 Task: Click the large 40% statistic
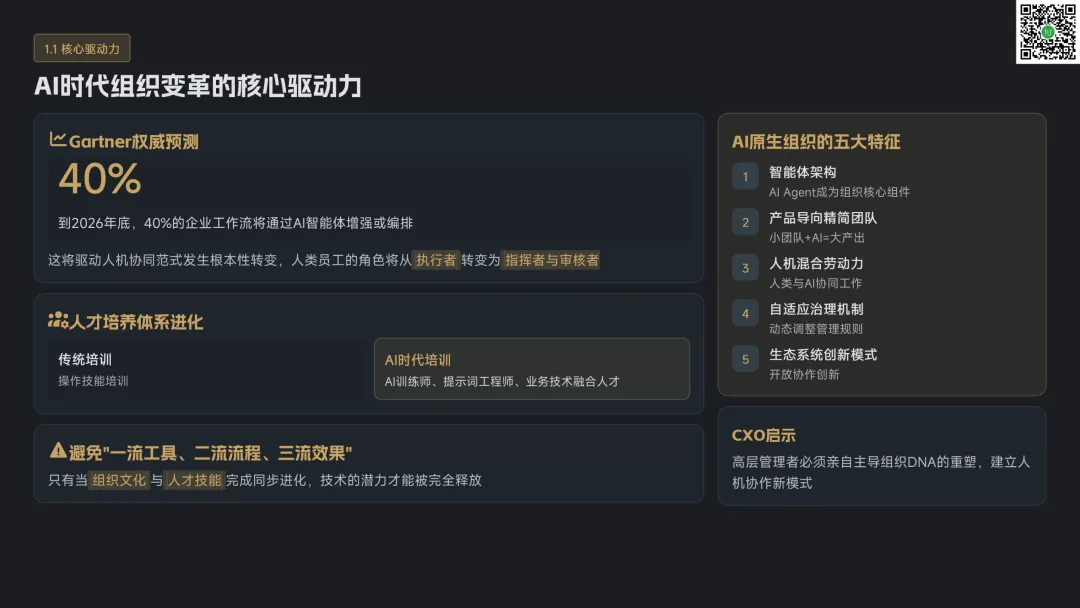[100, 180]
